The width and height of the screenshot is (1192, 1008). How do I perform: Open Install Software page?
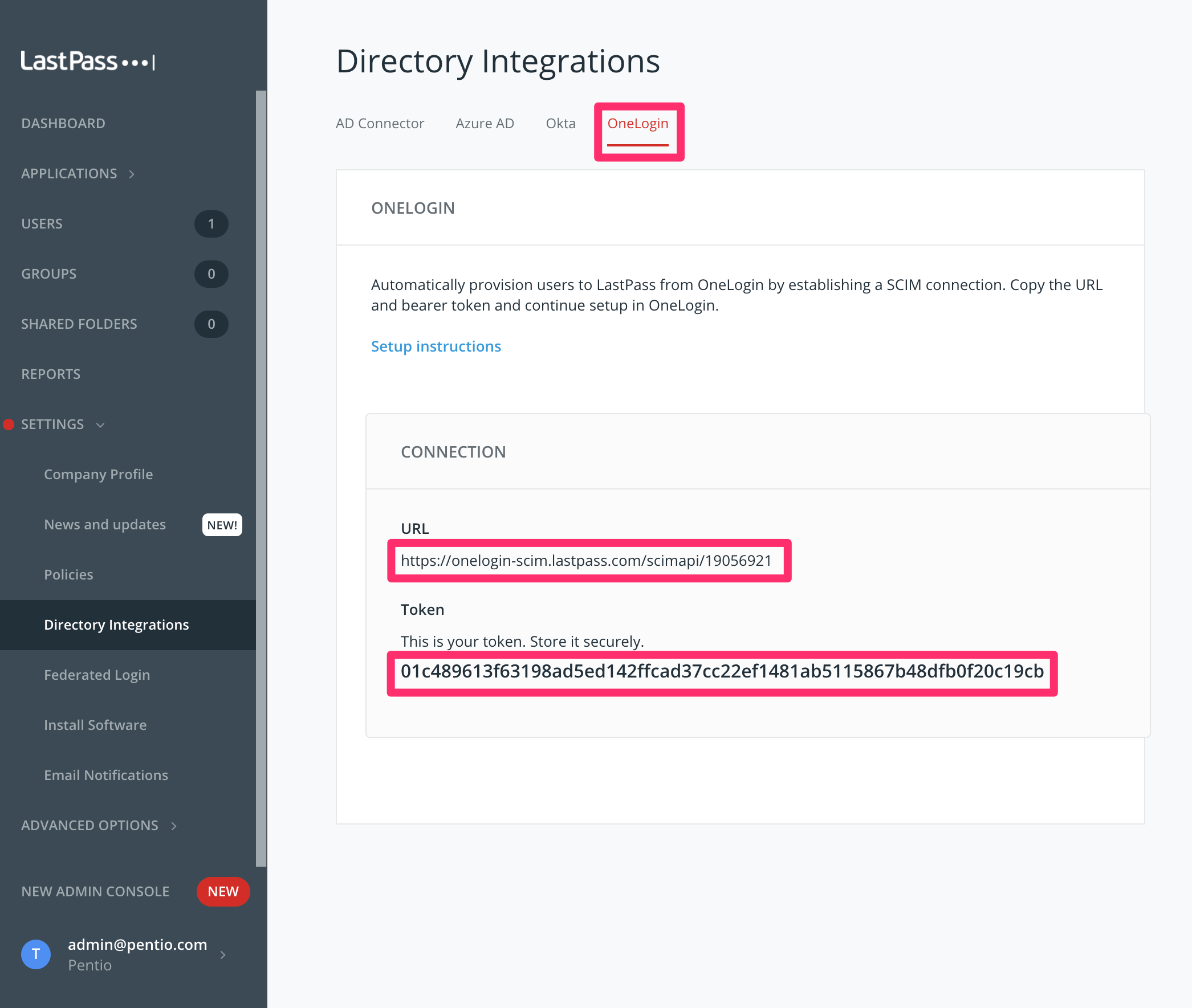tap(95, 725)
